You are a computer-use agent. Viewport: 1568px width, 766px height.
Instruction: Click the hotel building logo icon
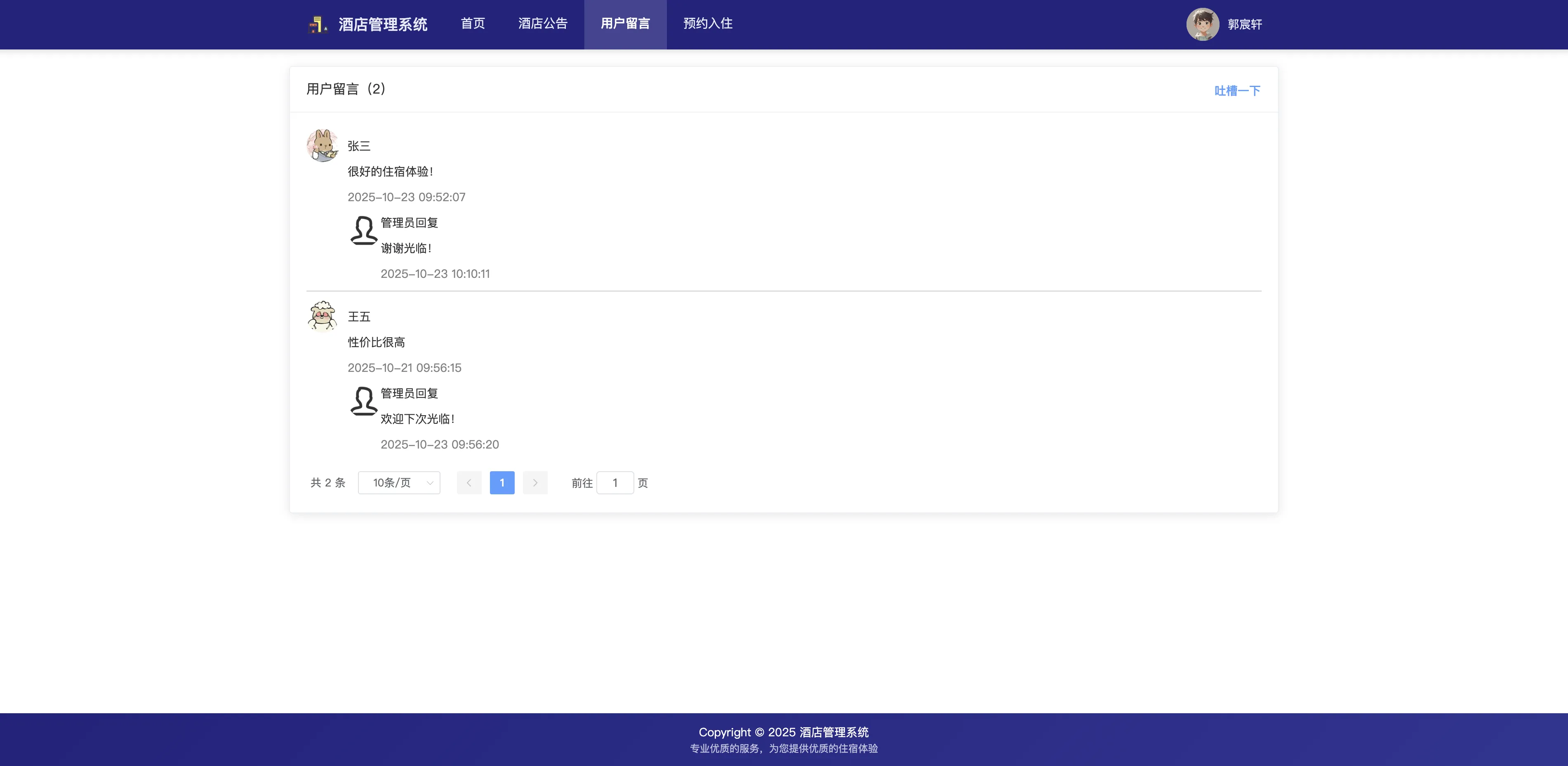[x=318, y=24]
